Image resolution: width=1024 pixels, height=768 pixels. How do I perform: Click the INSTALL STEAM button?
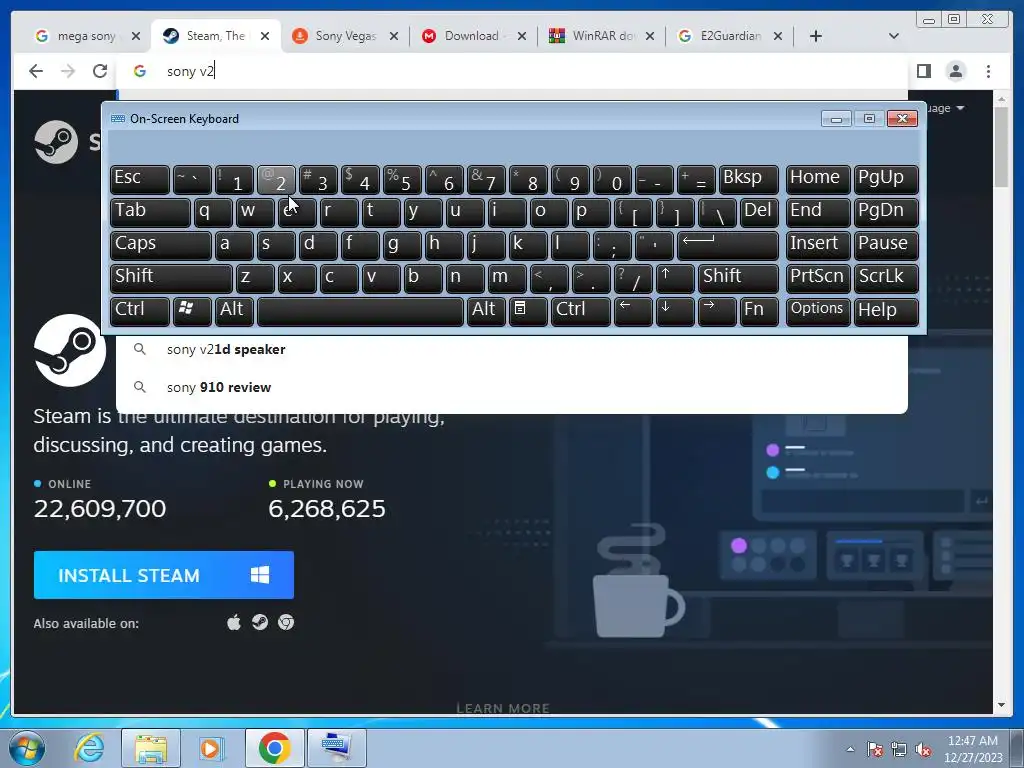click(164, 575)
